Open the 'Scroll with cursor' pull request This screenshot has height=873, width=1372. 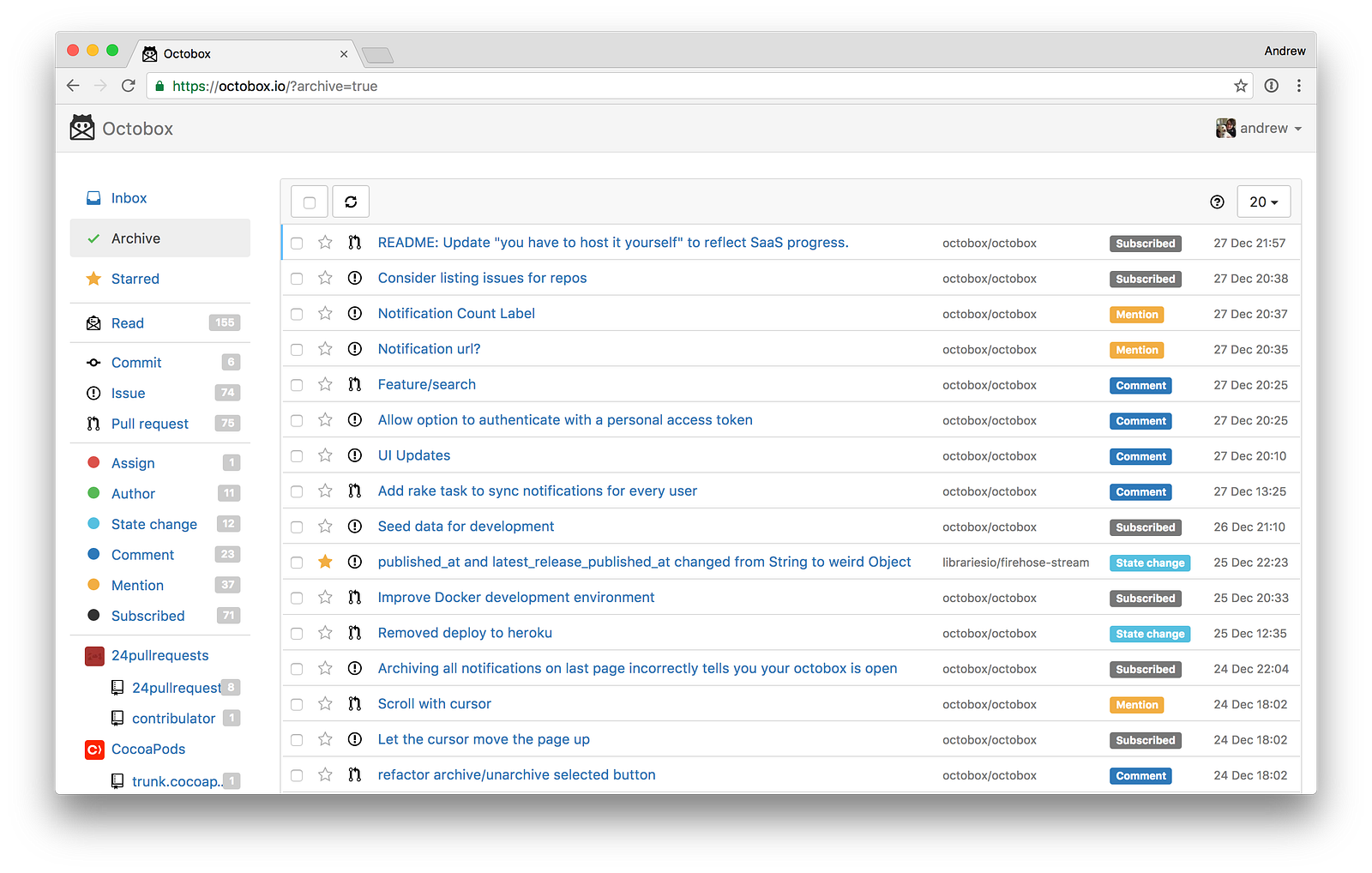click(x=435, y=704)
